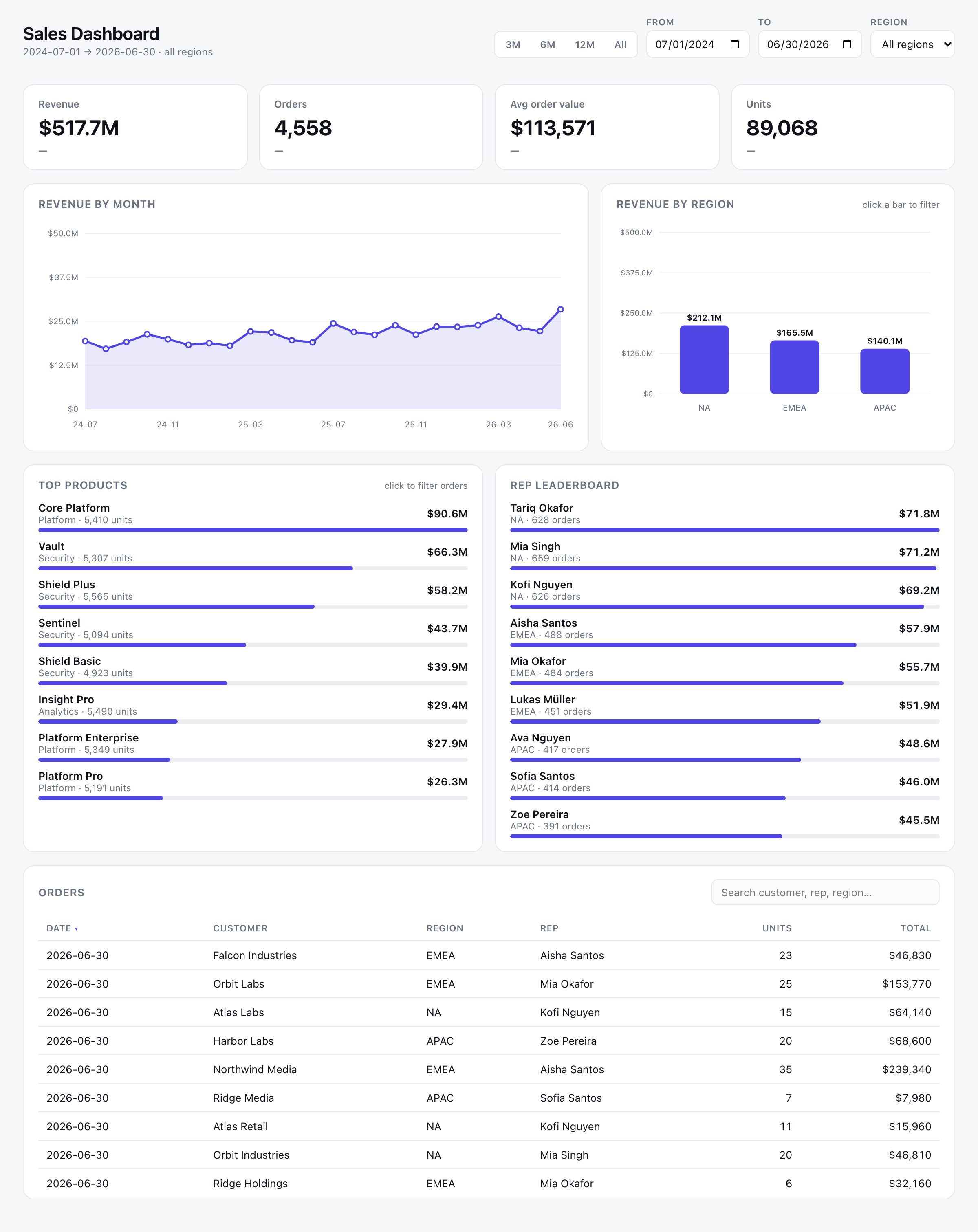978x1232 pixels.
Task: Filter orders by Sentinel product
Action: [x=253, y=631]
